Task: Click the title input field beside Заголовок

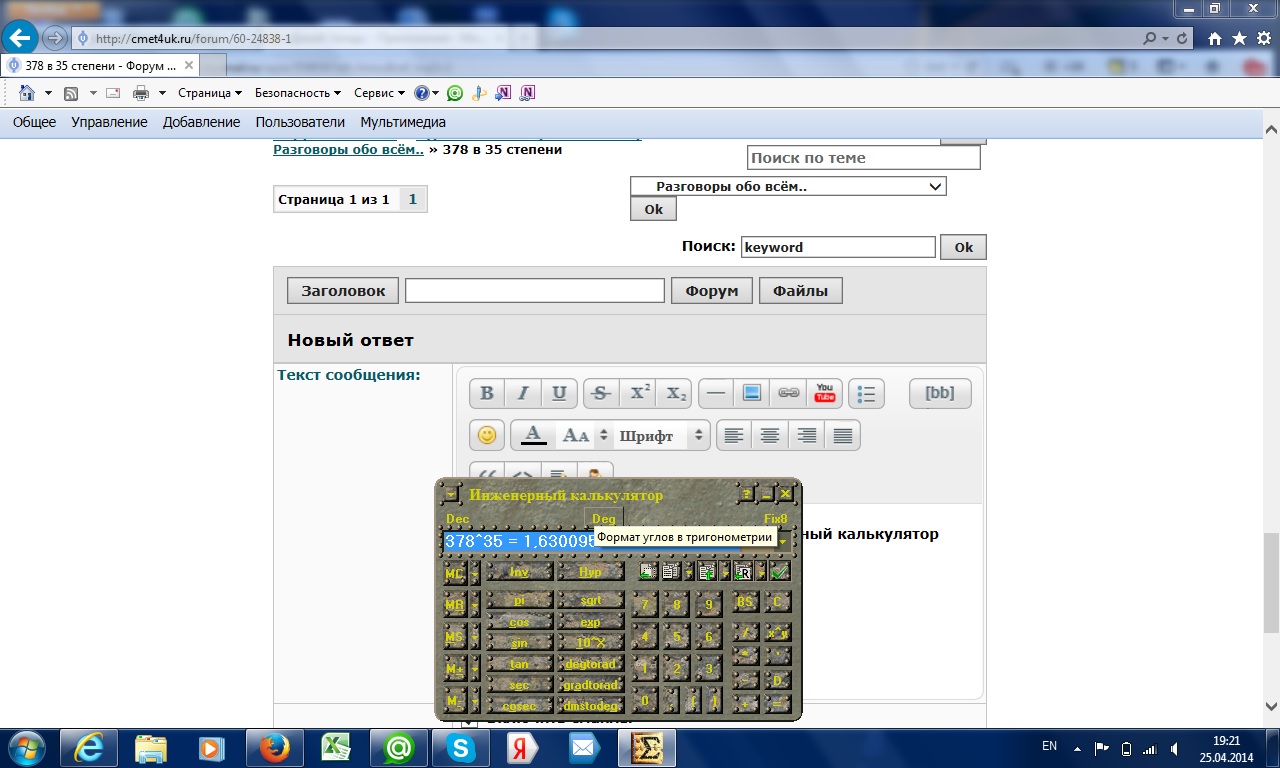Action: pos(535,290)
